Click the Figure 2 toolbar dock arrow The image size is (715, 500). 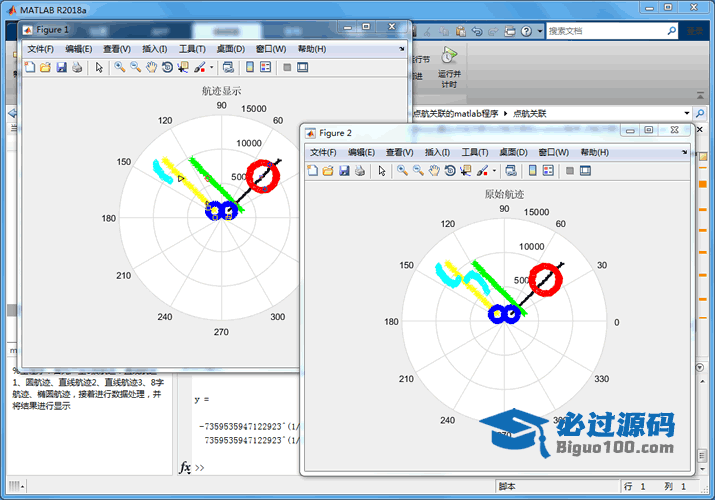point(684,152)
